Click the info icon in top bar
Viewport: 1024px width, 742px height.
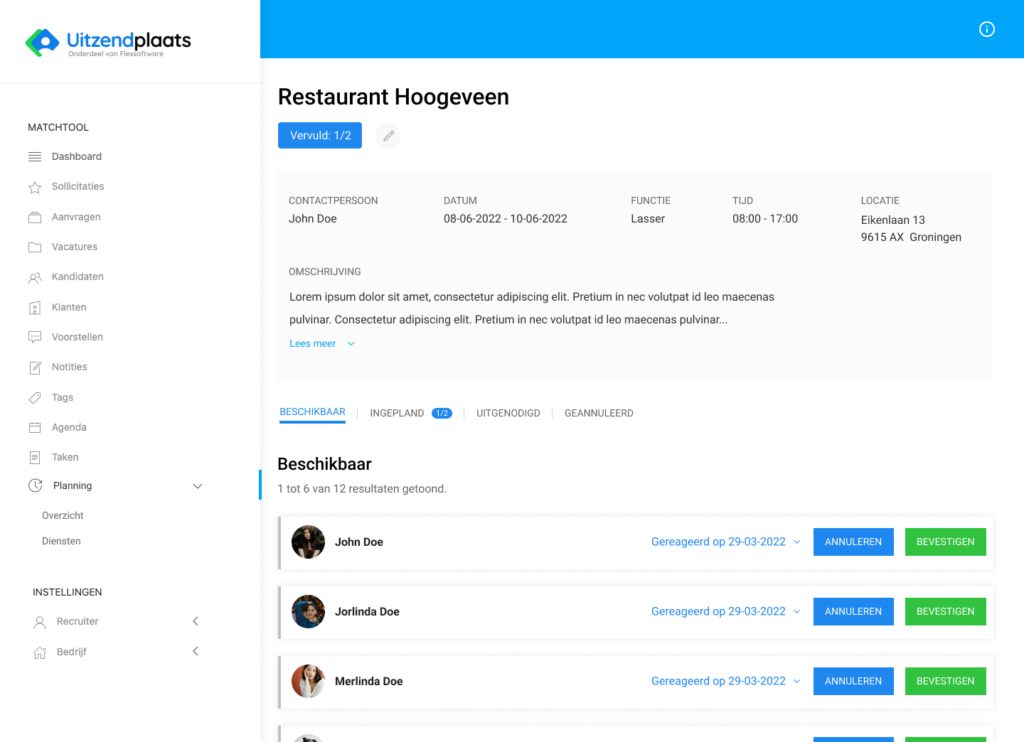click(x=986, y=29)
